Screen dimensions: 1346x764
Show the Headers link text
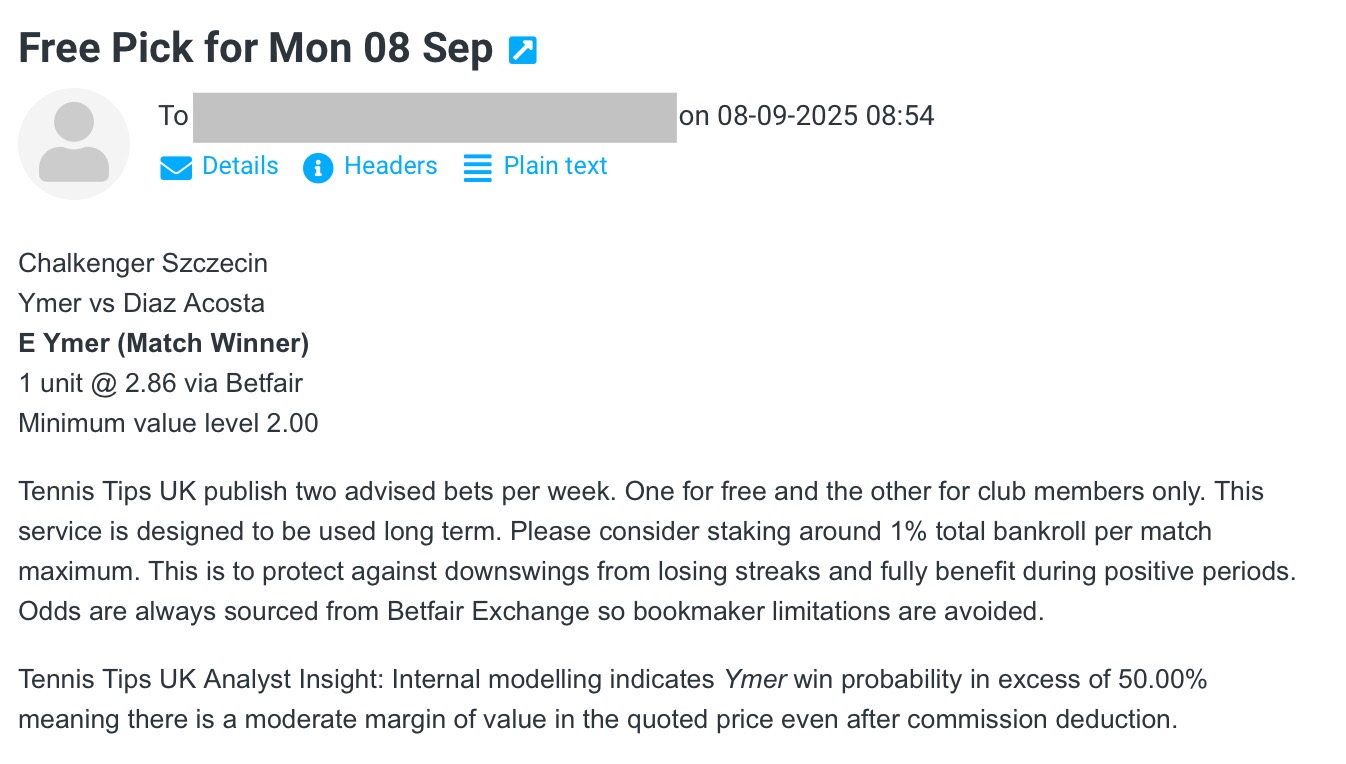pyautogui.click(x=390, y=166)
